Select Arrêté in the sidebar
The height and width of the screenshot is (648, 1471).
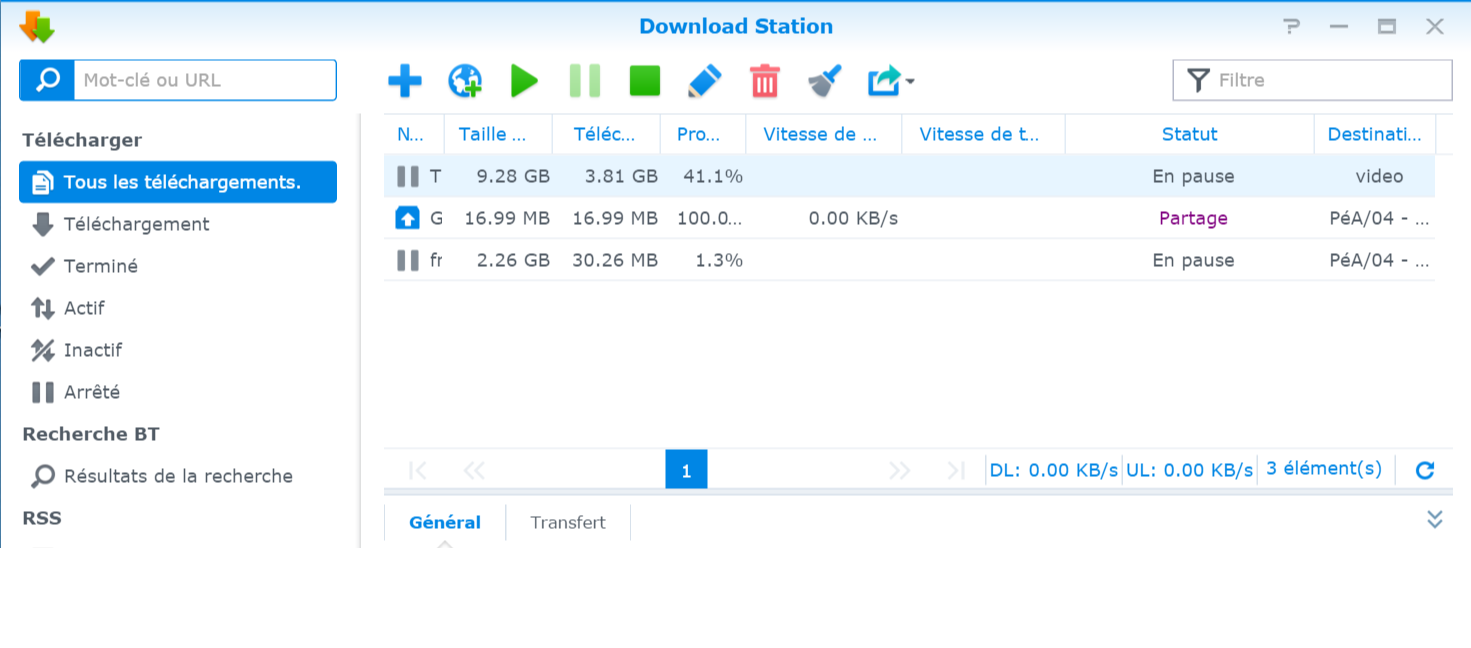[178, 392]
